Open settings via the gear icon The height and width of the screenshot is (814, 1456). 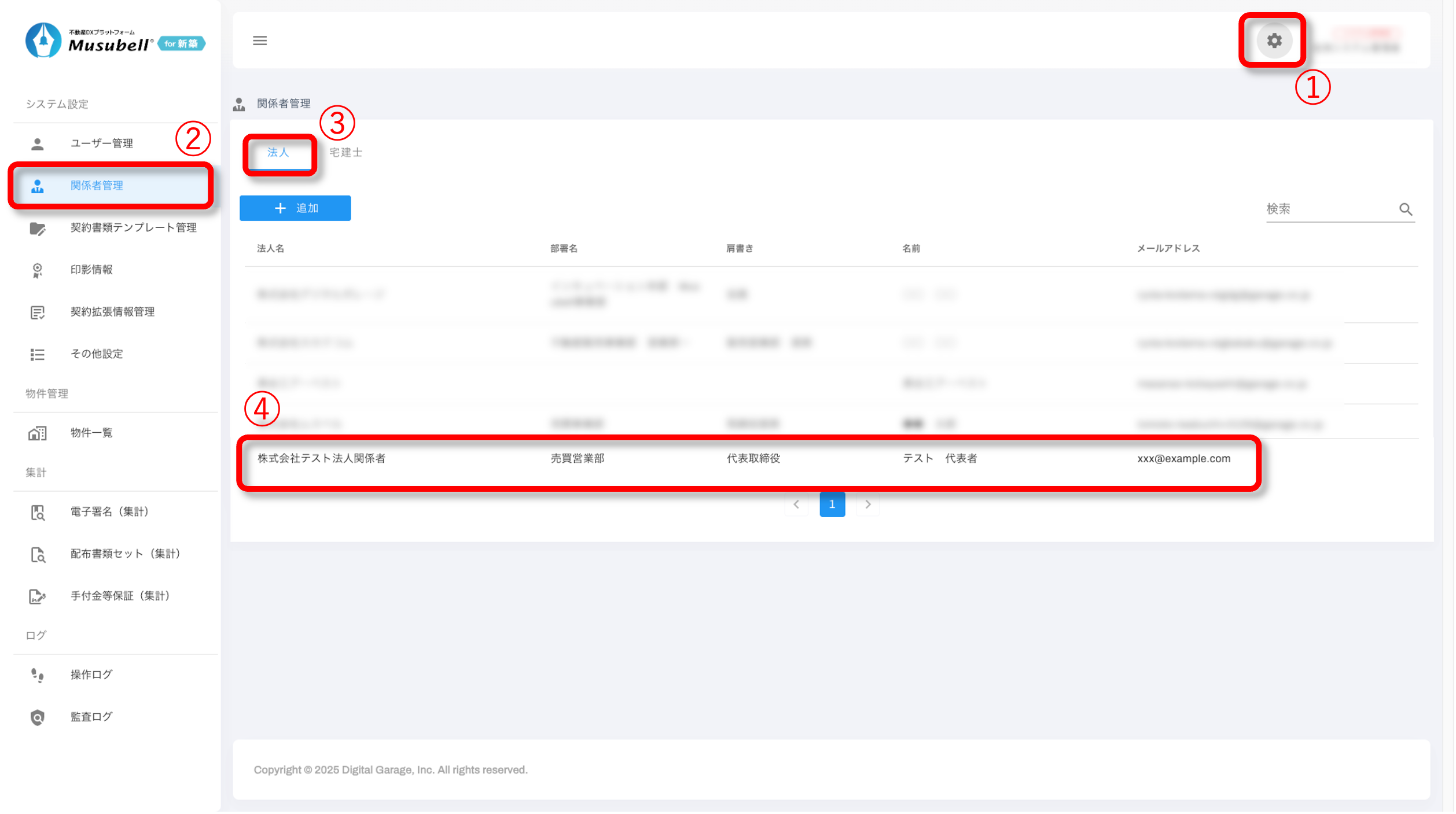click(1274, 40)
